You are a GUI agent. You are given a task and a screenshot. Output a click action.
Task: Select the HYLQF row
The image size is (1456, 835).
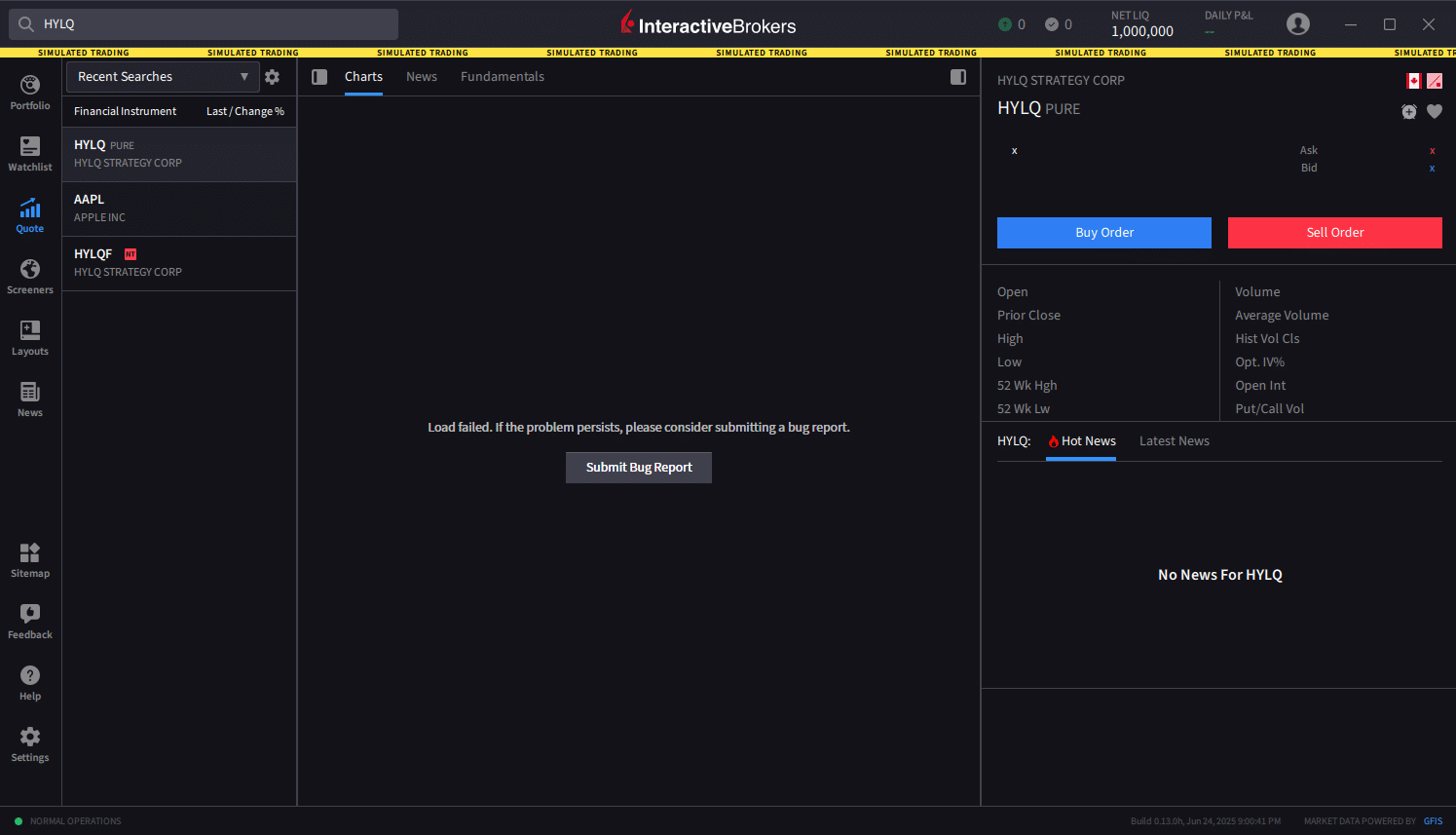(179, 263)
